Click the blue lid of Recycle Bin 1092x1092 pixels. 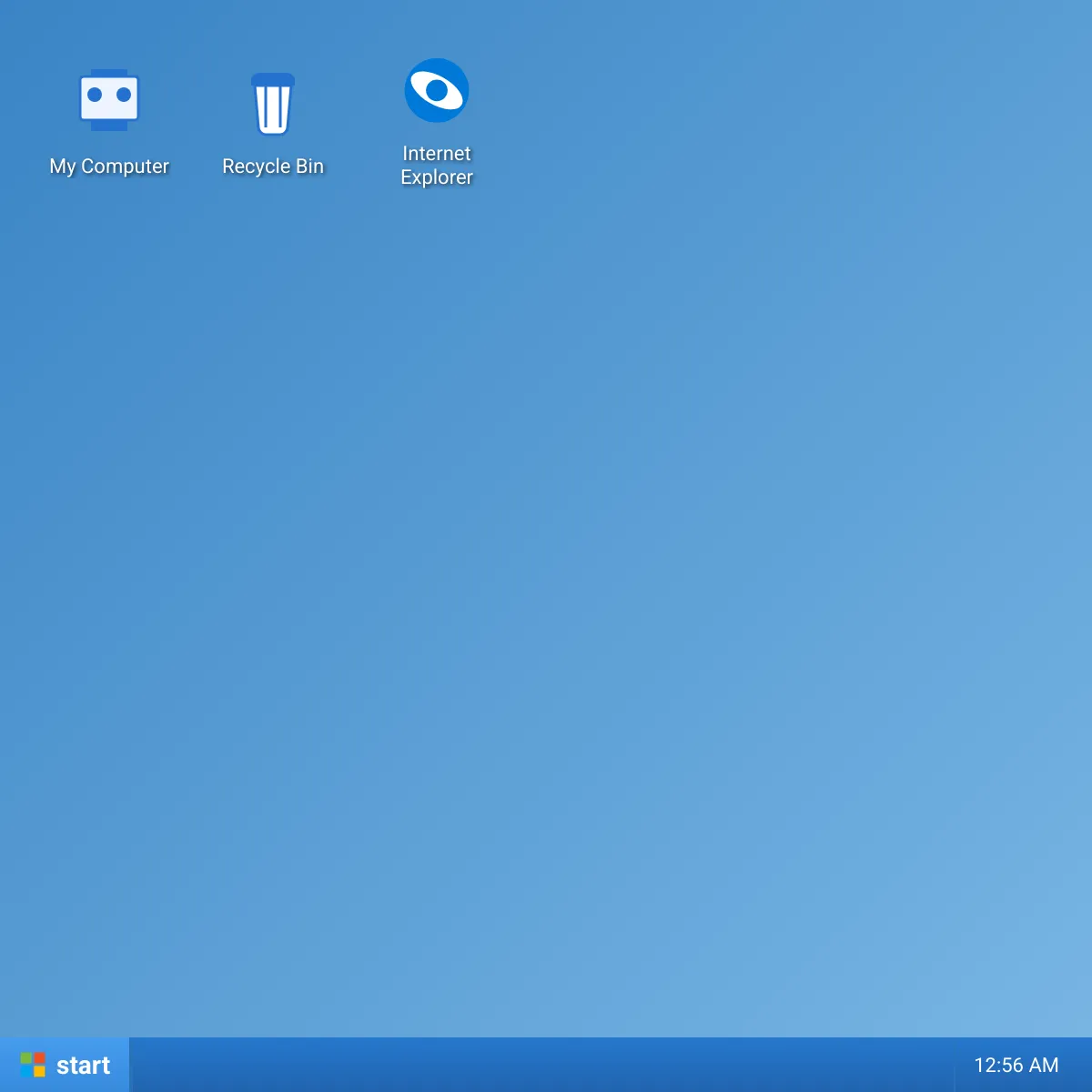273,80
